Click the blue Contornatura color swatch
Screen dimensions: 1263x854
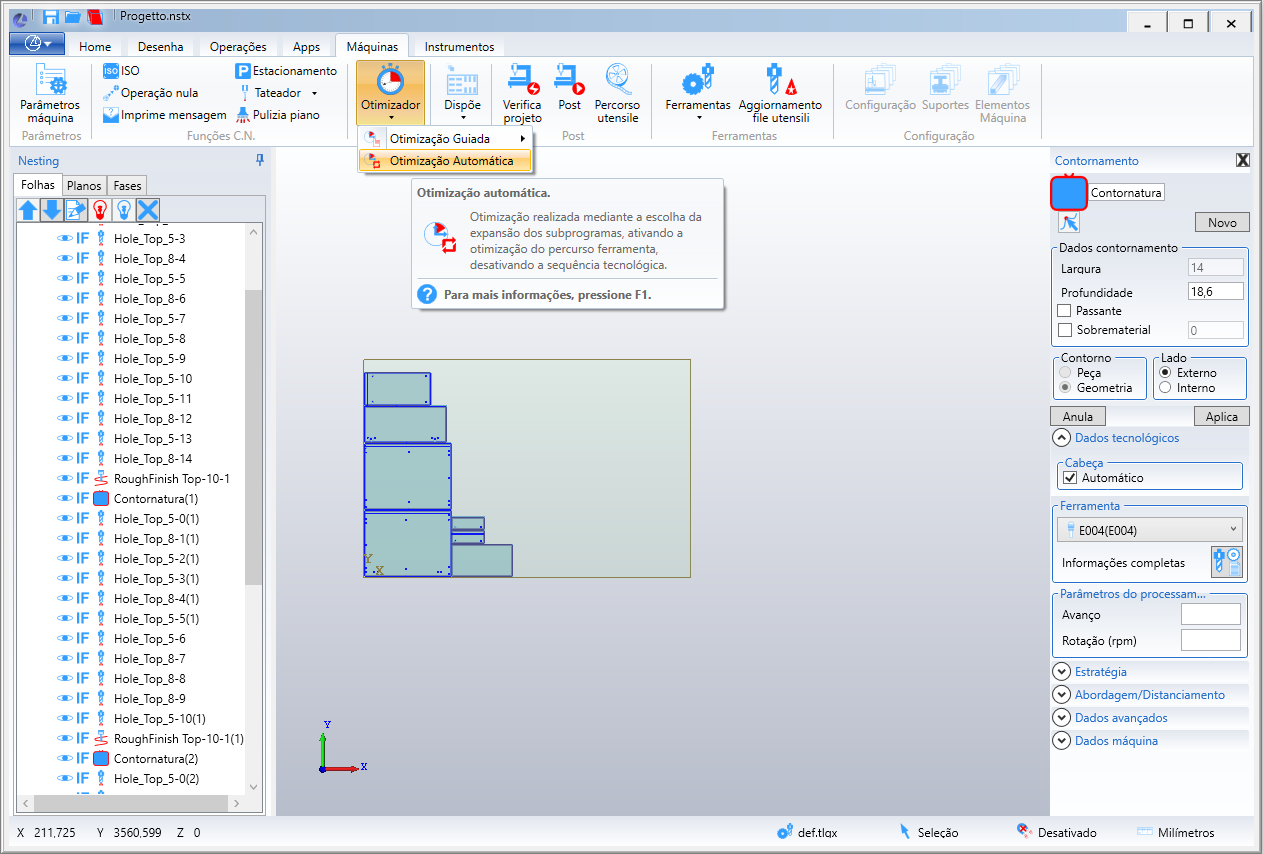[x=1069, y=193]
